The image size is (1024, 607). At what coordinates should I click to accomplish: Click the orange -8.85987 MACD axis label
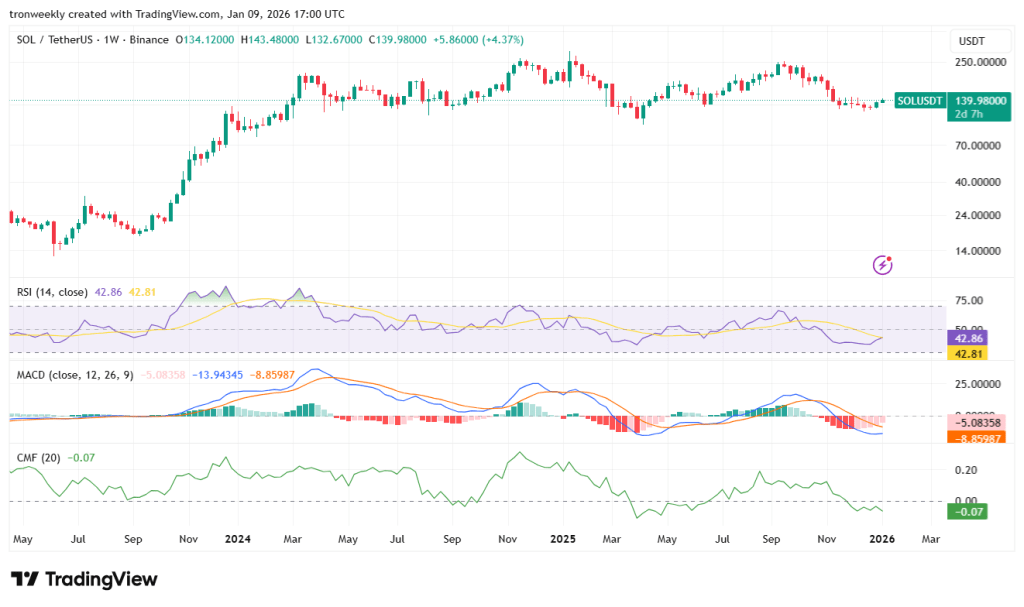point(976,438)
